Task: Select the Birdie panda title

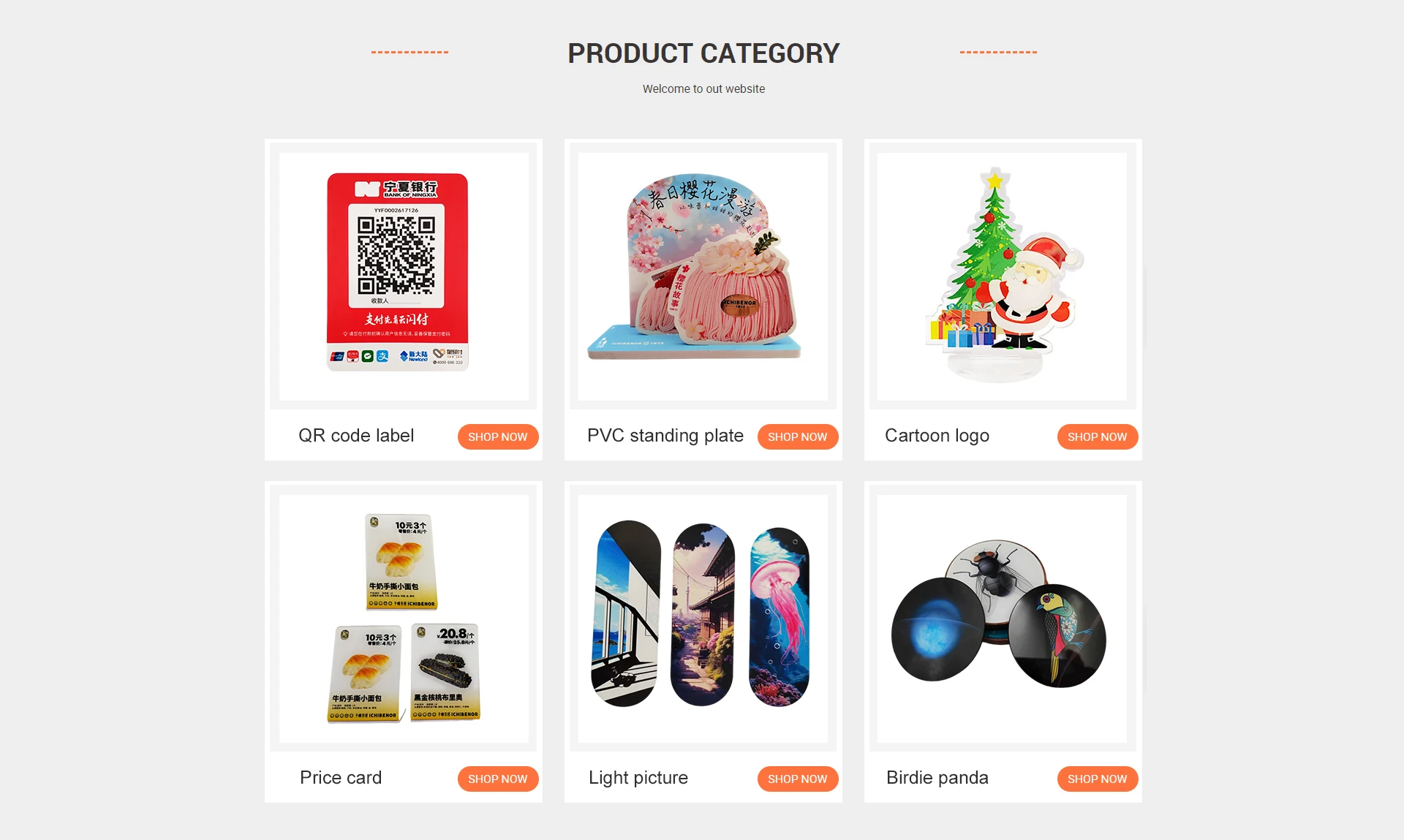Action: [x=937, y=778]
